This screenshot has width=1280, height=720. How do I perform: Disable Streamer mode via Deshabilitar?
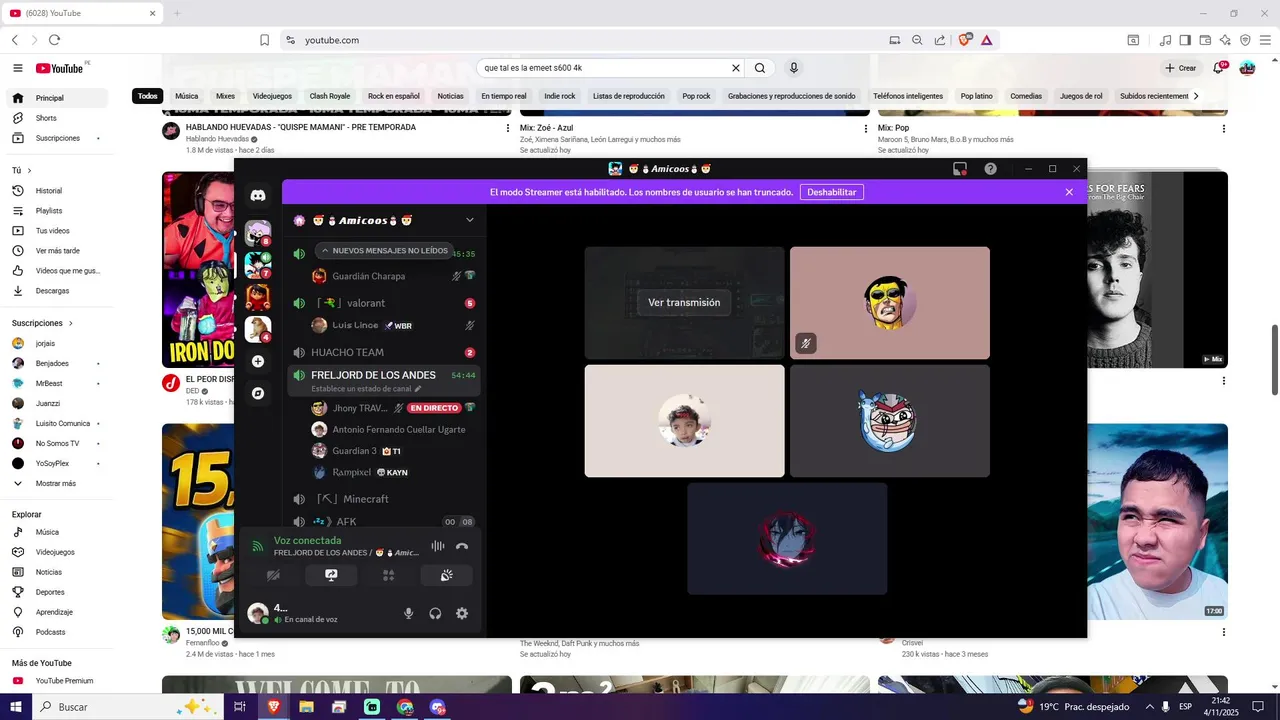[x=832, y=192]
